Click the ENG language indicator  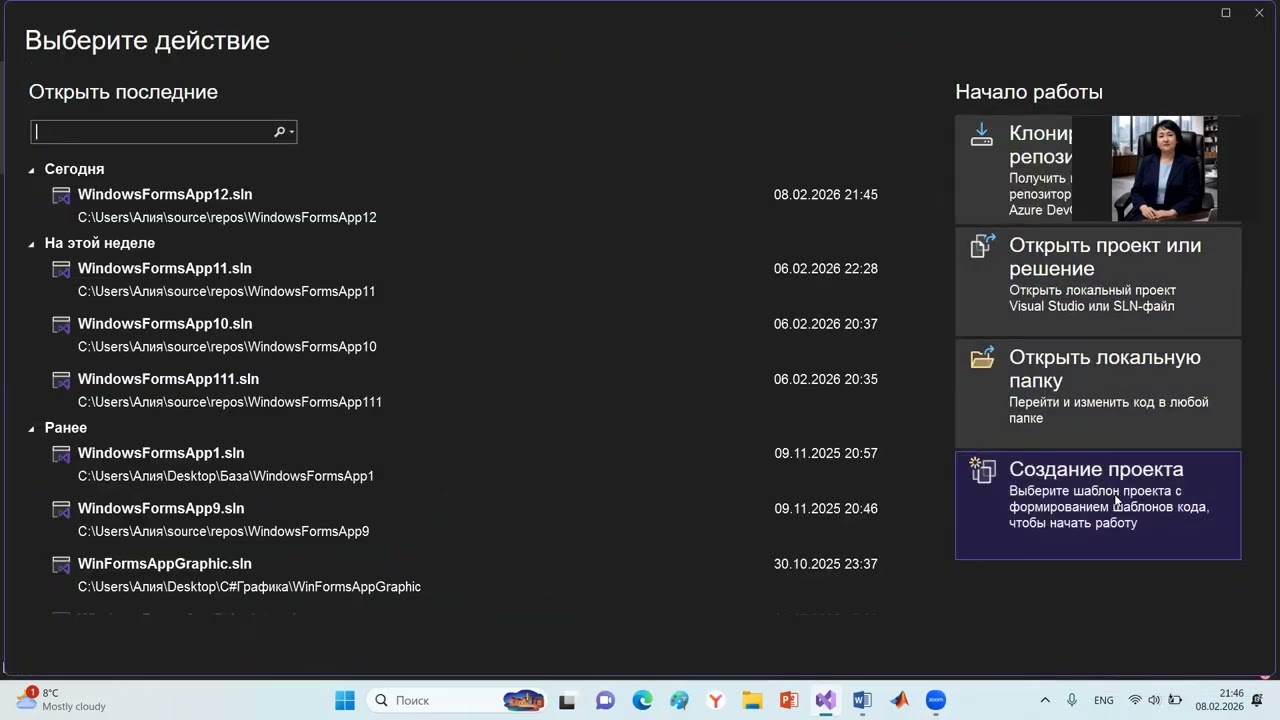[x=1103, y=700]
